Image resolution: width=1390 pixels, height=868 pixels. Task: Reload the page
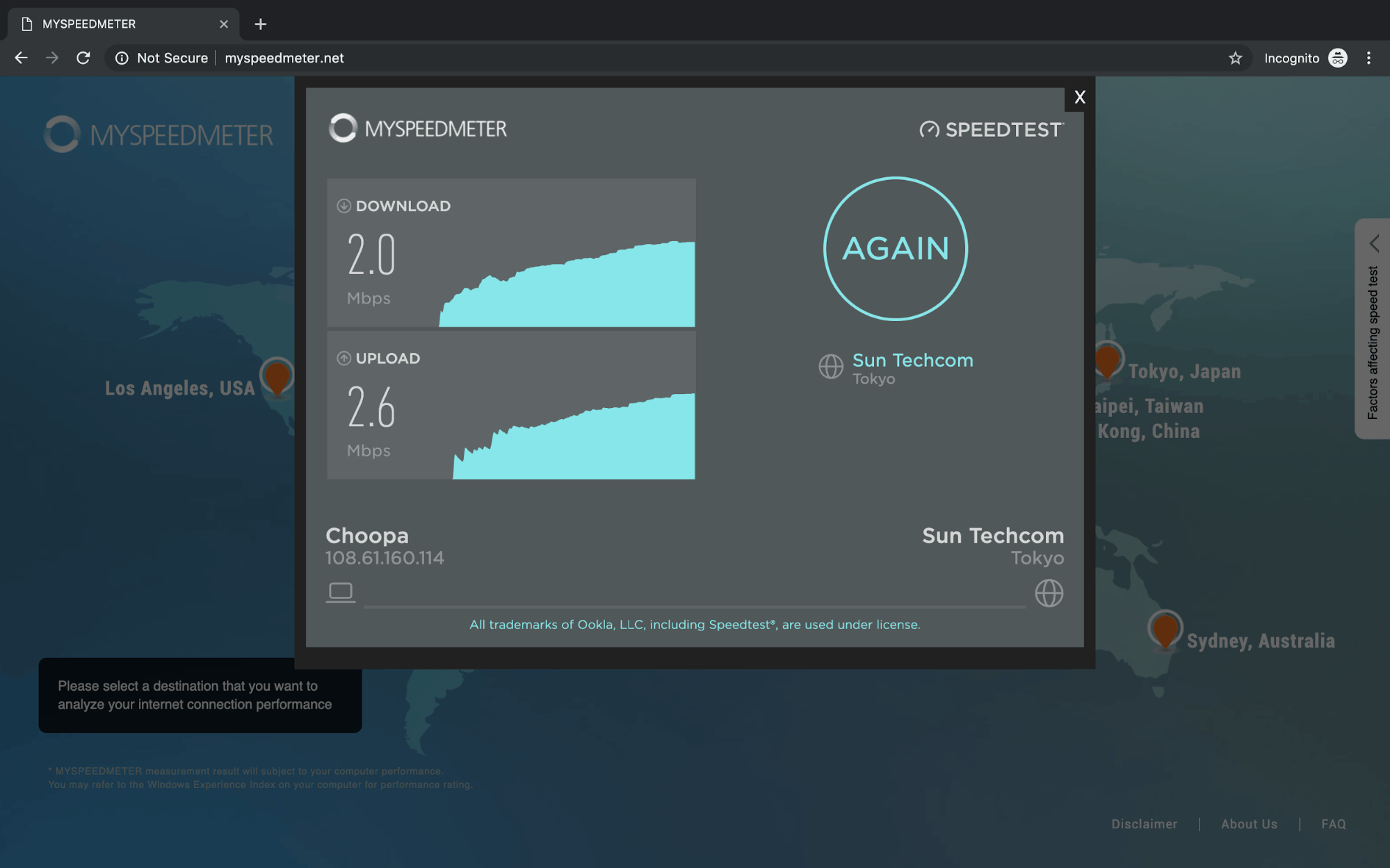pyautogui.click(x=83, y=58)
